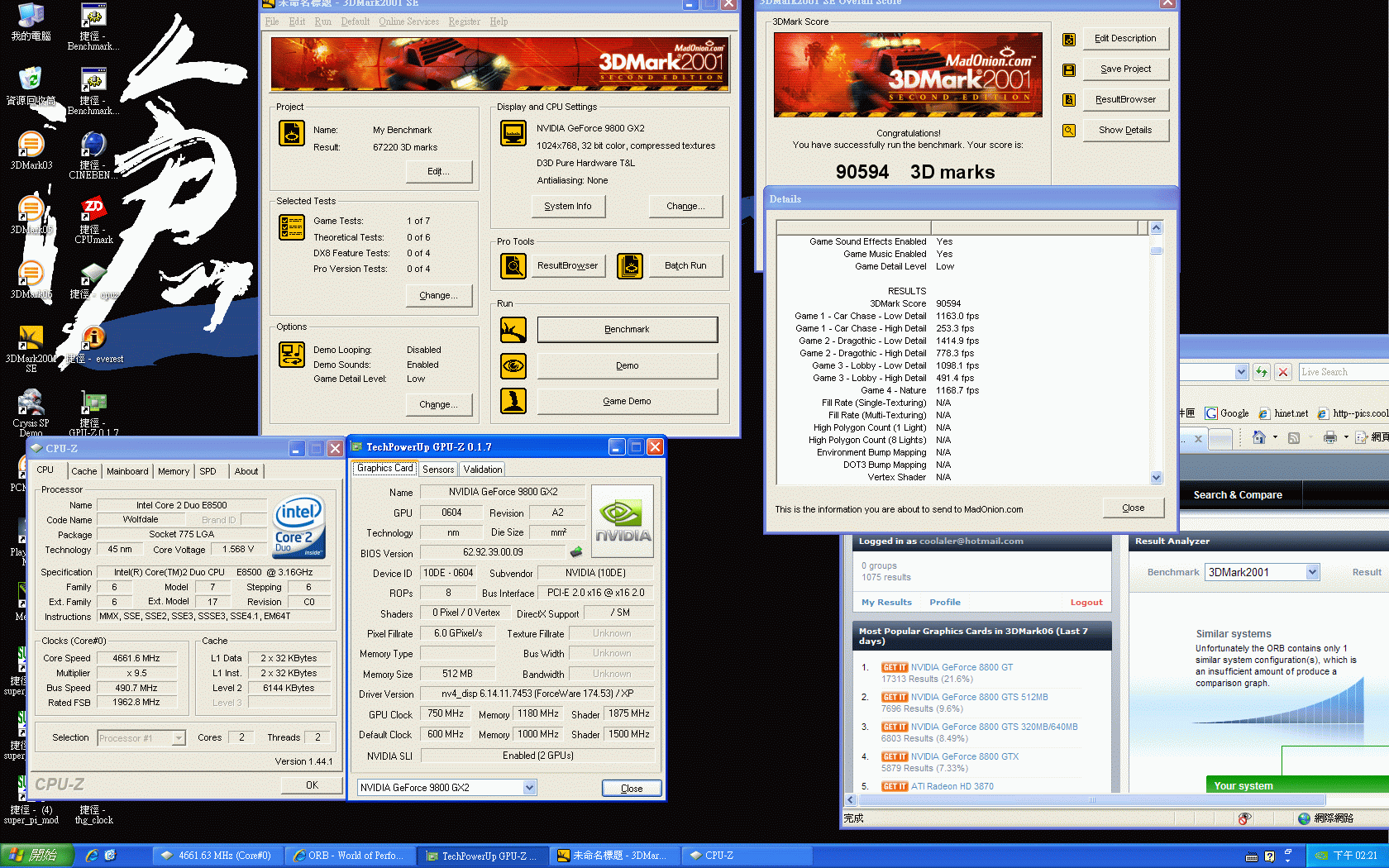The width and height of the screenshot is (1389, 868).
Task: Open the dropdown arrow next to printer icon
Action: coord(1346,437)
